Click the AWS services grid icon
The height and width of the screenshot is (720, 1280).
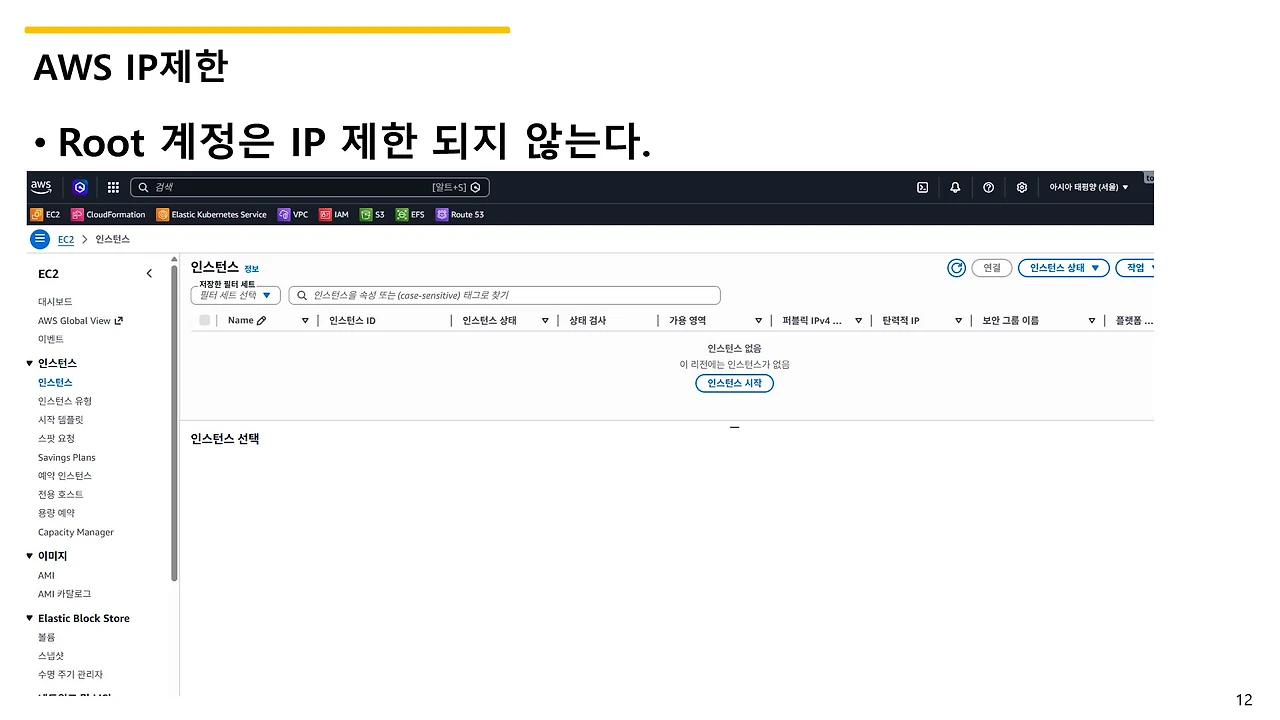coord(112,187)
